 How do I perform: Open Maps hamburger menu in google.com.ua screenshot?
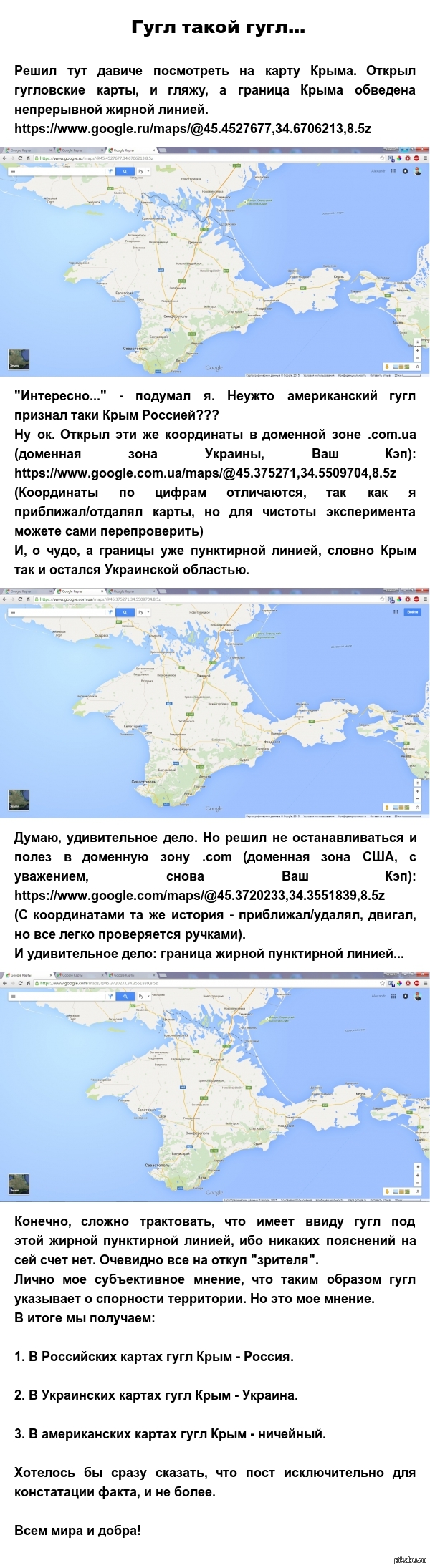13,612
